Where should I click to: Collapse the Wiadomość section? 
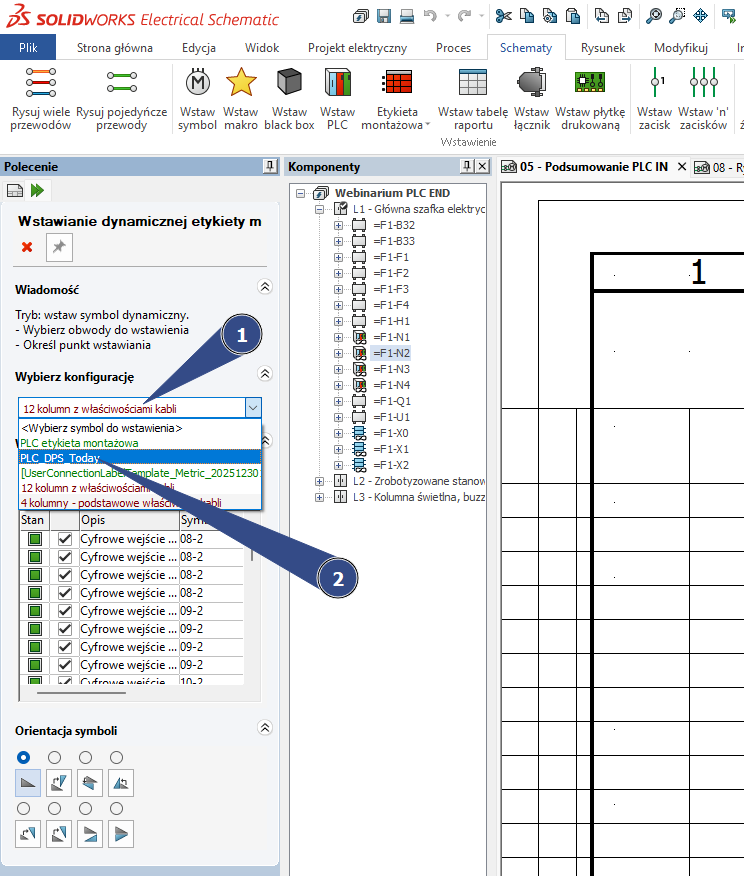[x=264, y=288]
